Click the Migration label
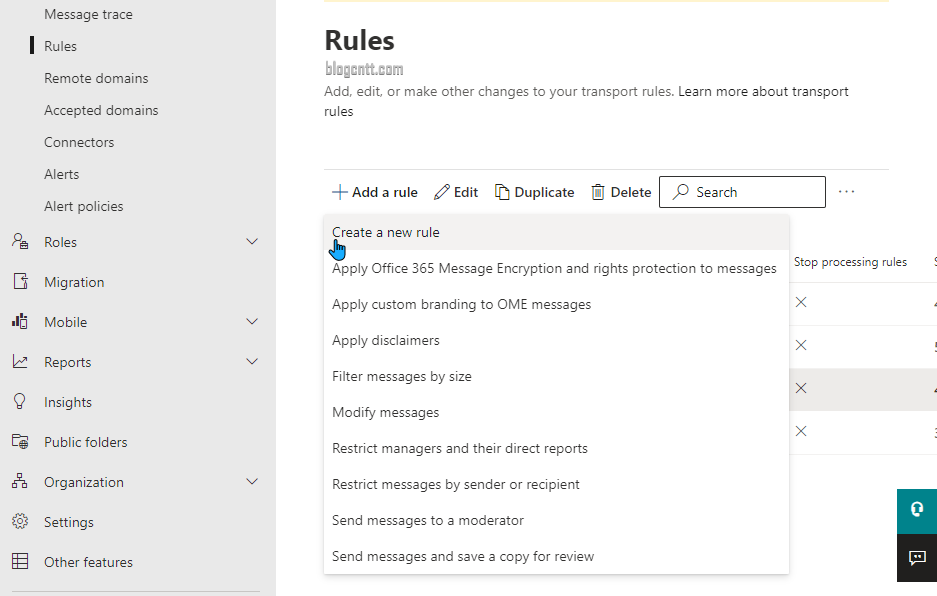937x596 pixels. [74, 282]
